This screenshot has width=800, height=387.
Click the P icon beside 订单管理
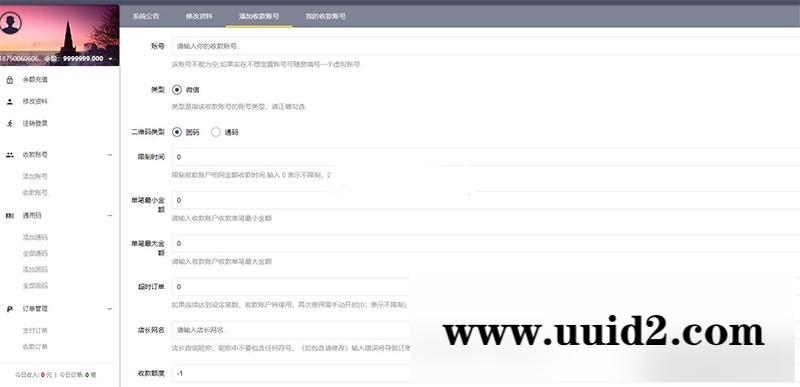click(x=10, y=308)
